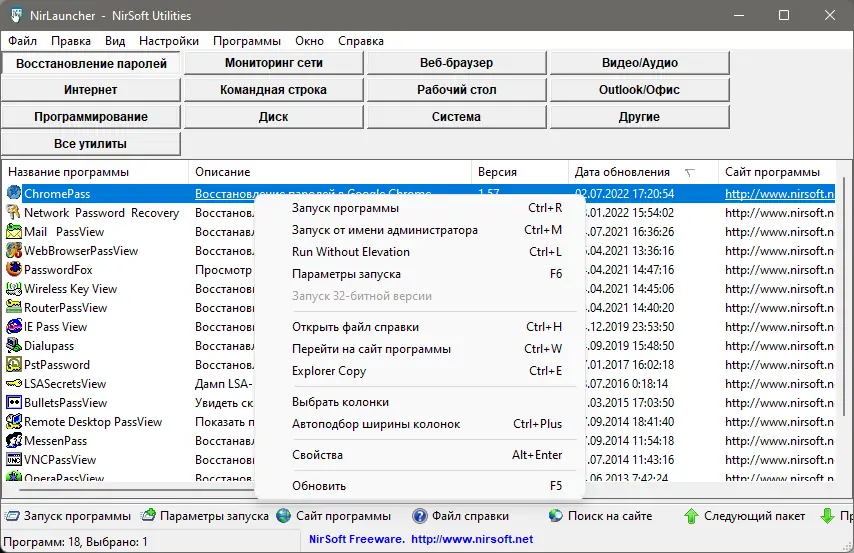Viewport: 854px width, 553px height.
Task: Open the Outlook/Офис category
Action: [639, 90]
